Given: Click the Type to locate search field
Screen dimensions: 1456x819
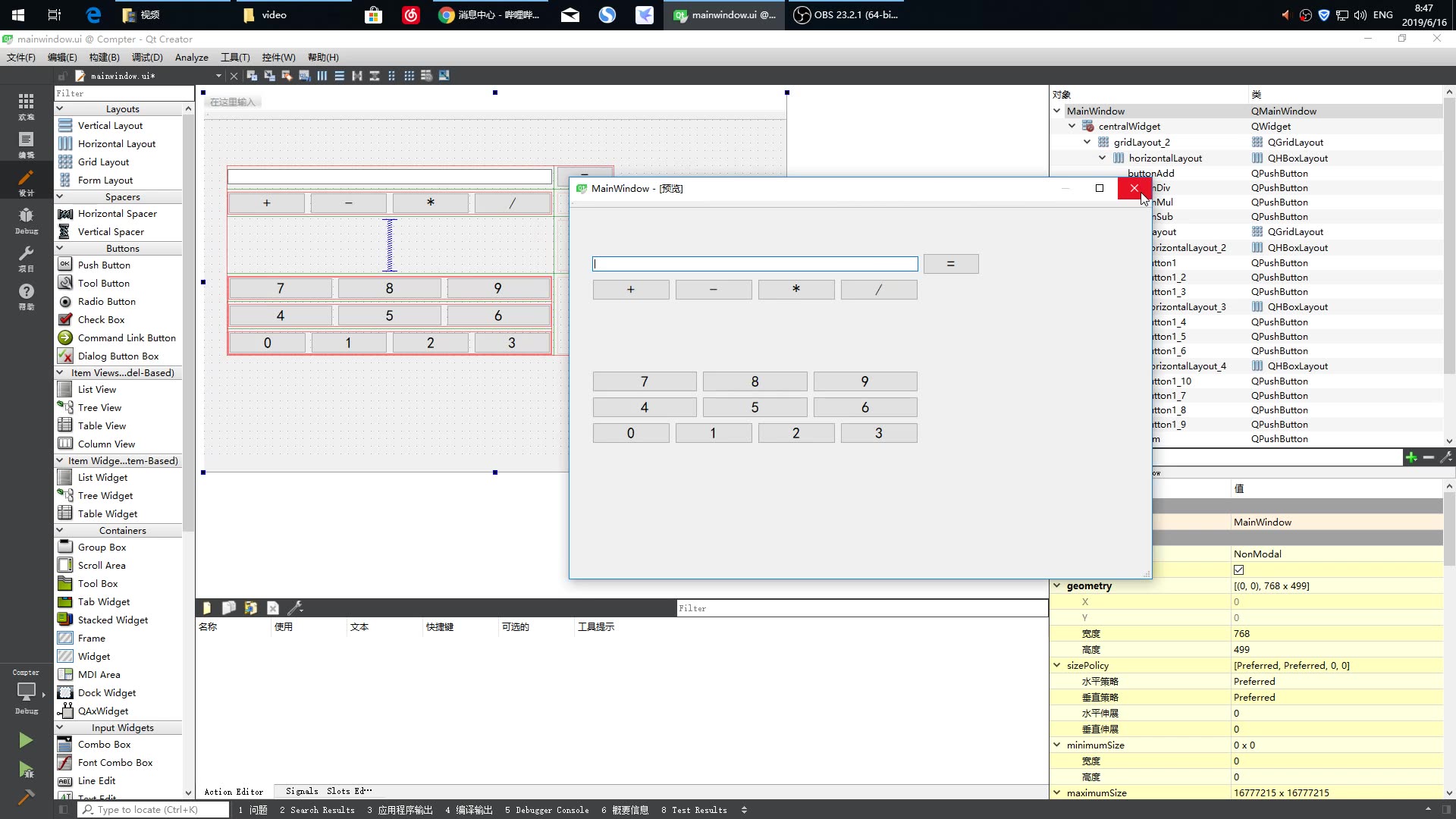Looking at the screenshot, I should 152,810.
